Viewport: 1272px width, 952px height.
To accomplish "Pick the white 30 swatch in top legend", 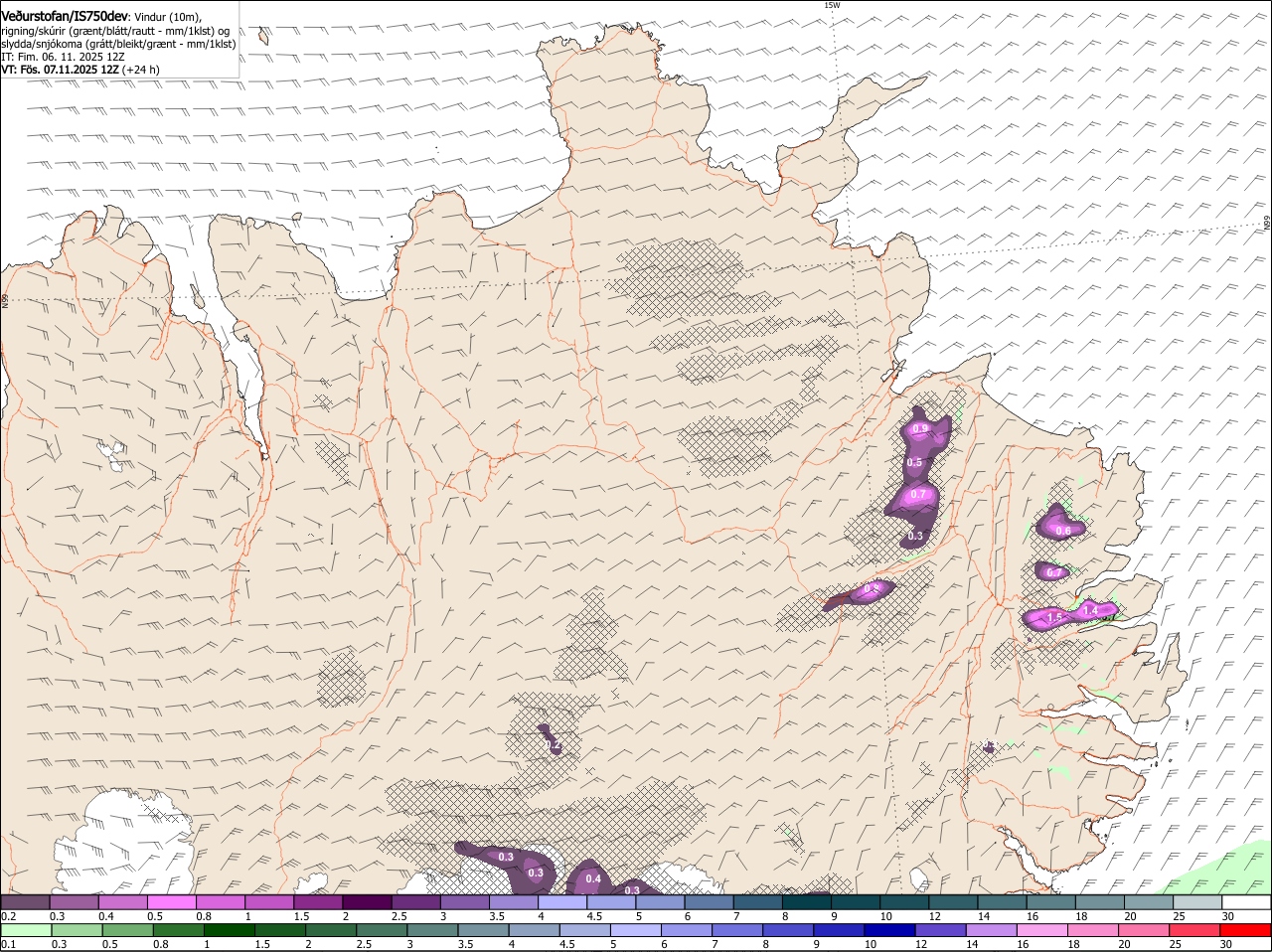I will click(x=1246, y=902).
